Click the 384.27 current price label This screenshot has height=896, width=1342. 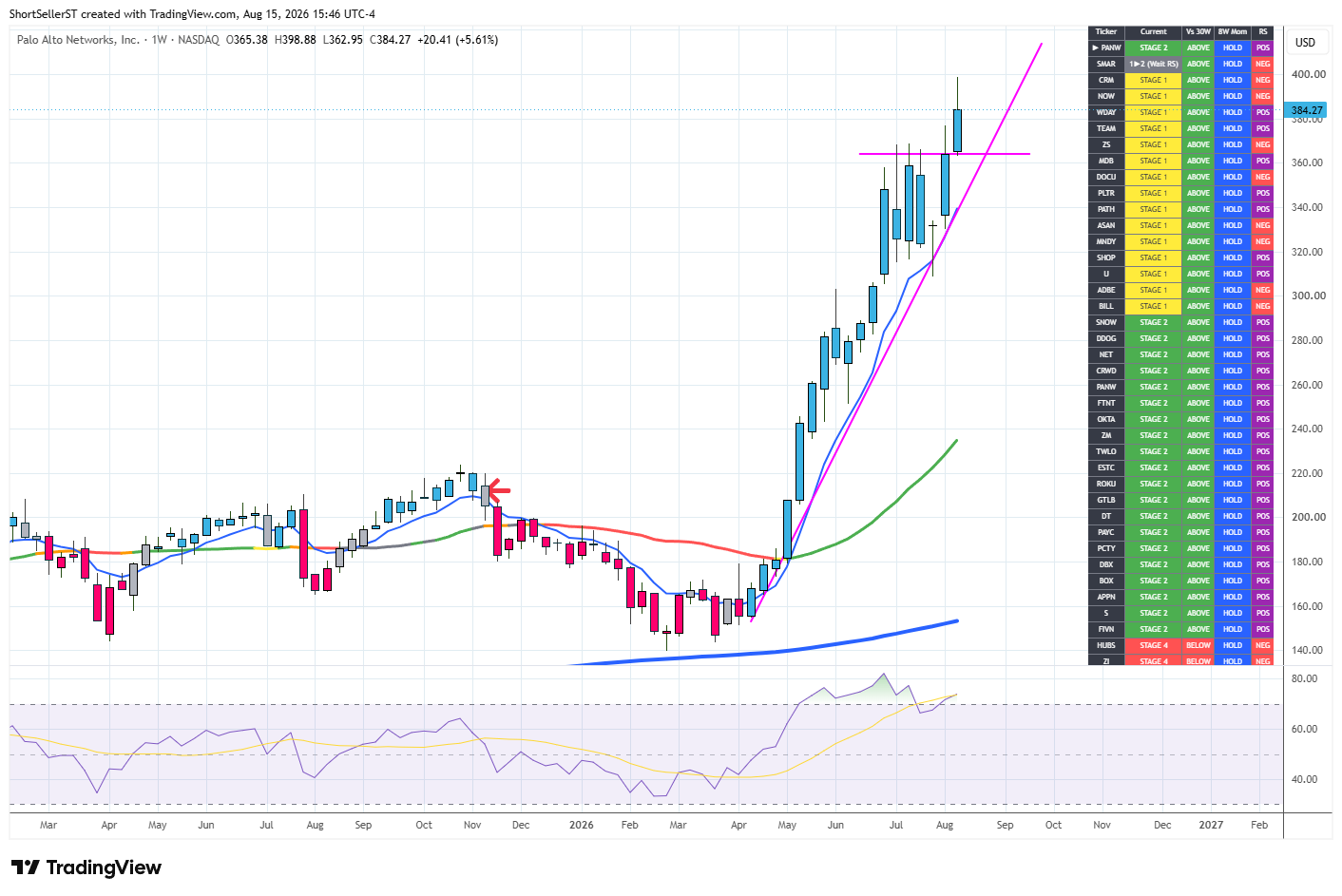1307,110
